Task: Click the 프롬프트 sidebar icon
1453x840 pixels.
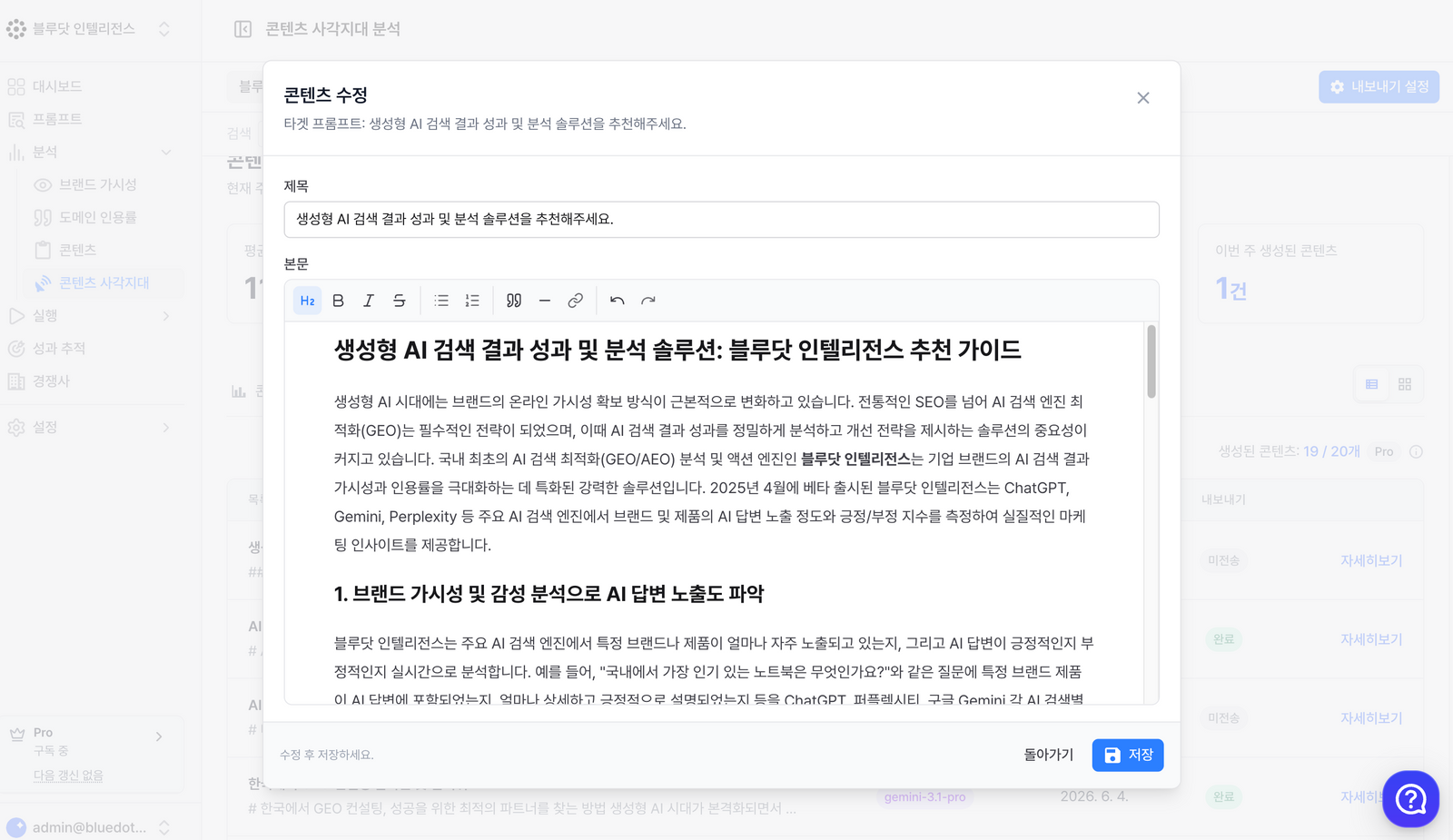Action: coord(16,119)
